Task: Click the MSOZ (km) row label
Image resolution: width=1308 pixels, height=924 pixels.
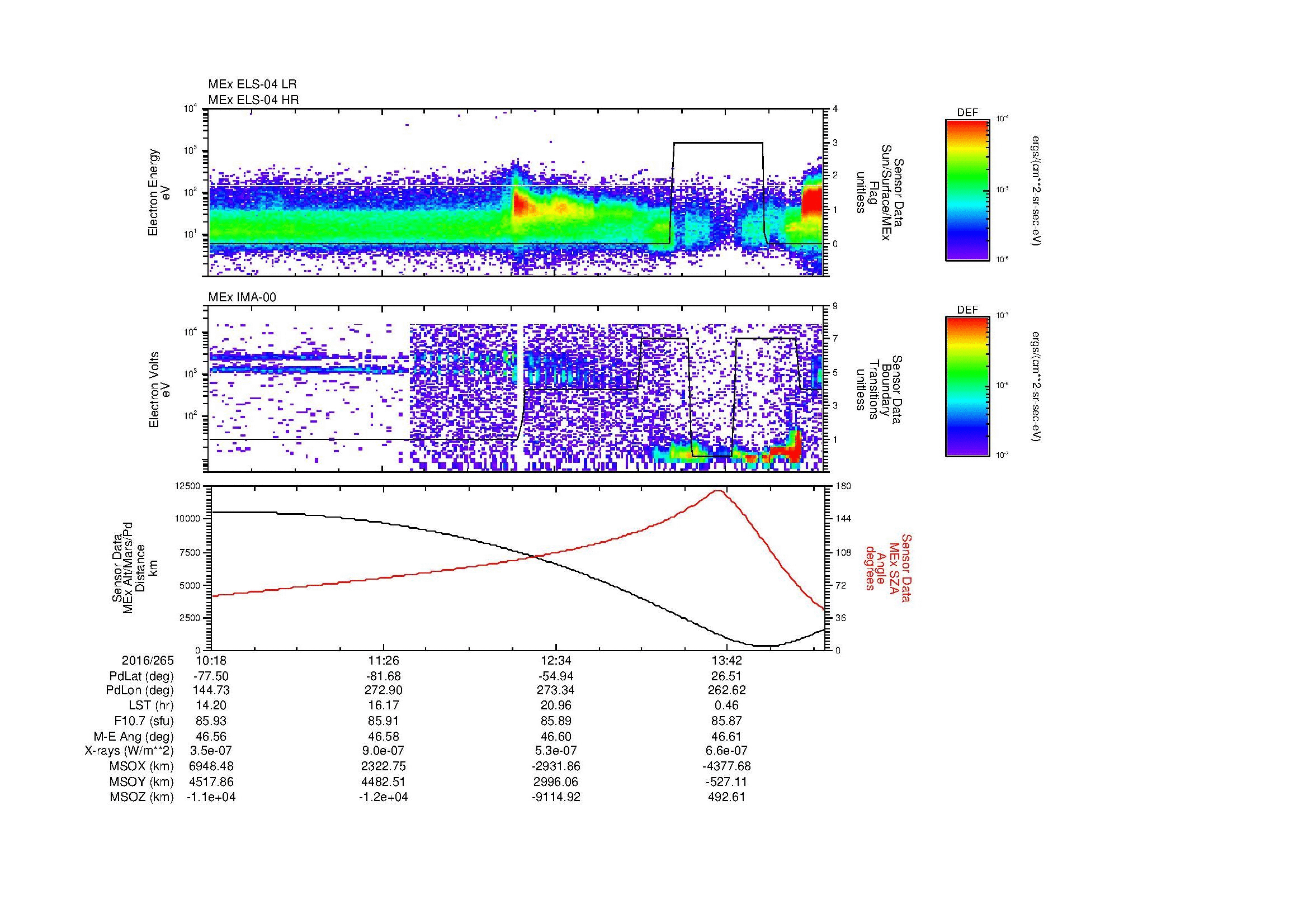Action: (141, 797)
